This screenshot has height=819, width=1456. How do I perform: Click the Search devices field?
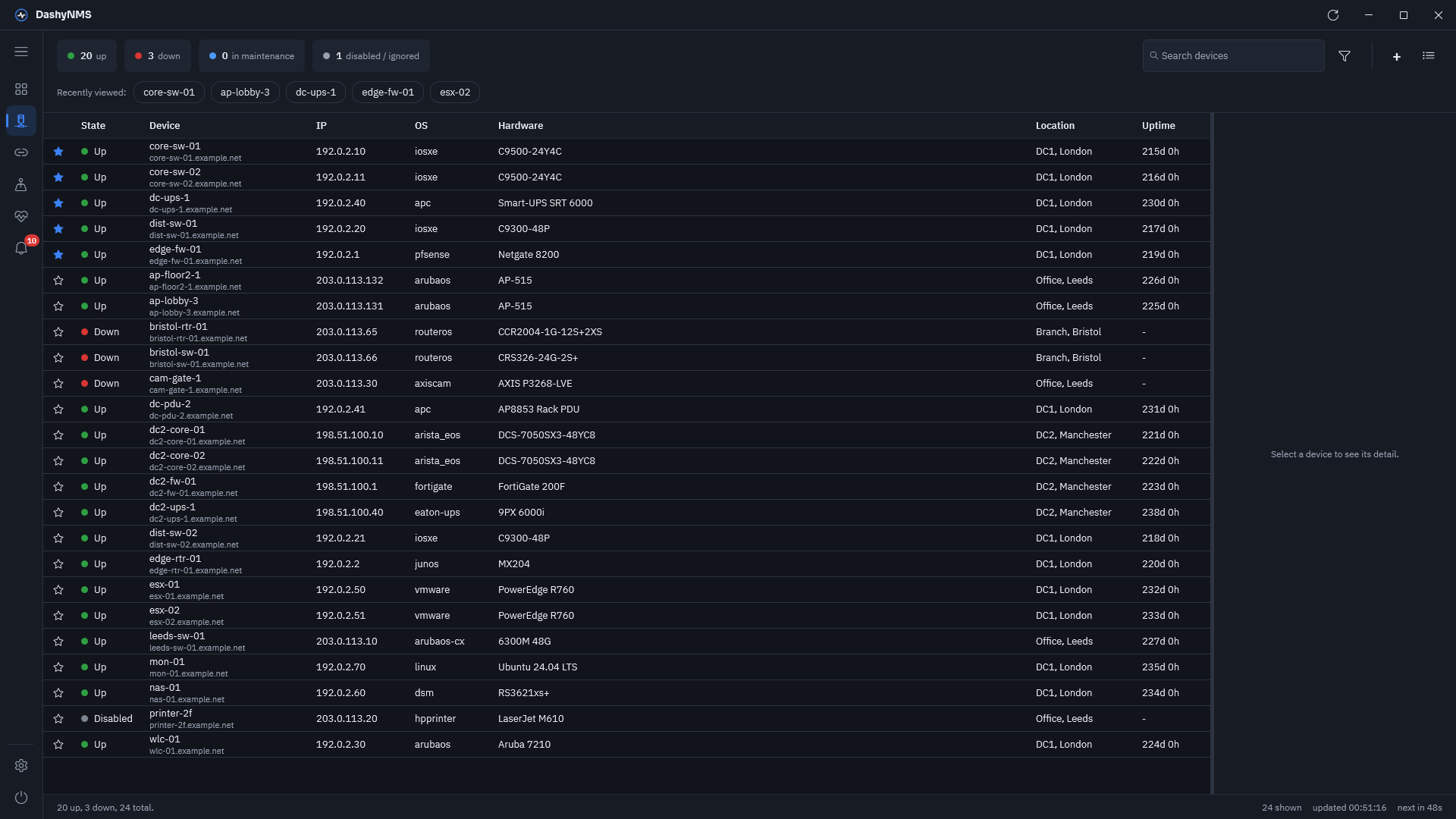tap(1234, 56)
